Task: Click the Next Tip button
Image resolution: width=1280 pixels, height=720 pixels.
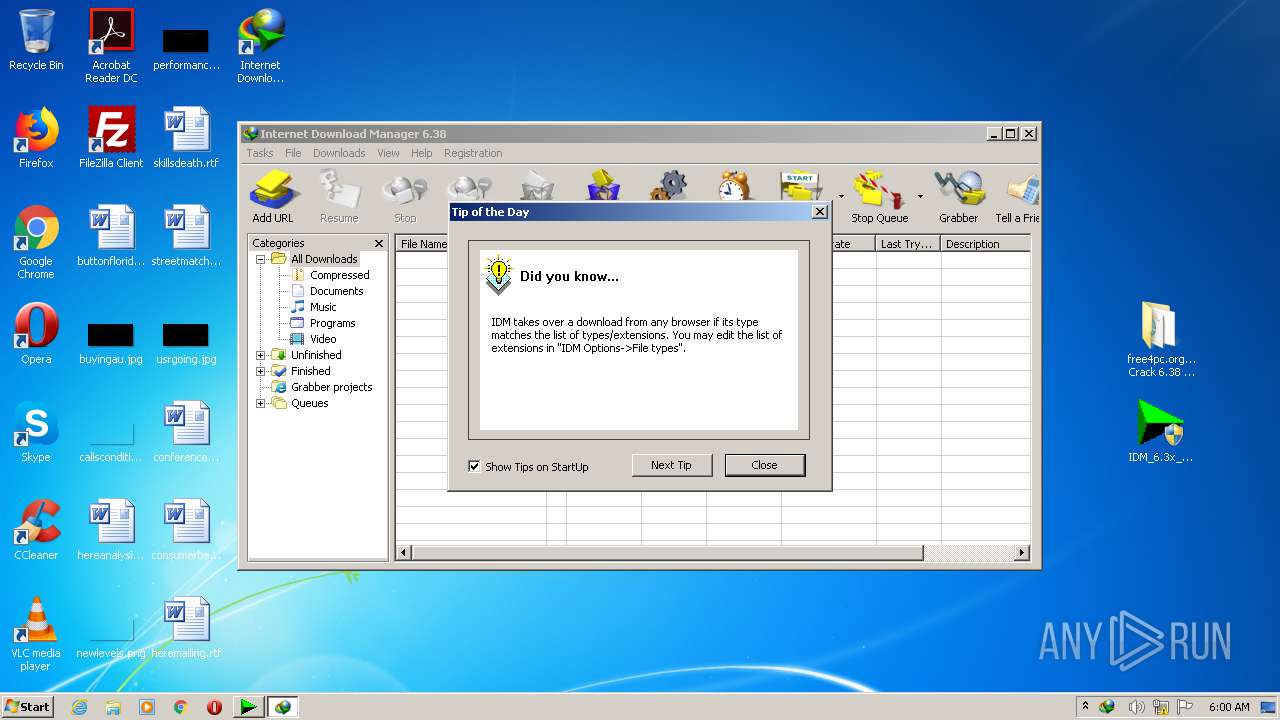Action: pos(671,465)
